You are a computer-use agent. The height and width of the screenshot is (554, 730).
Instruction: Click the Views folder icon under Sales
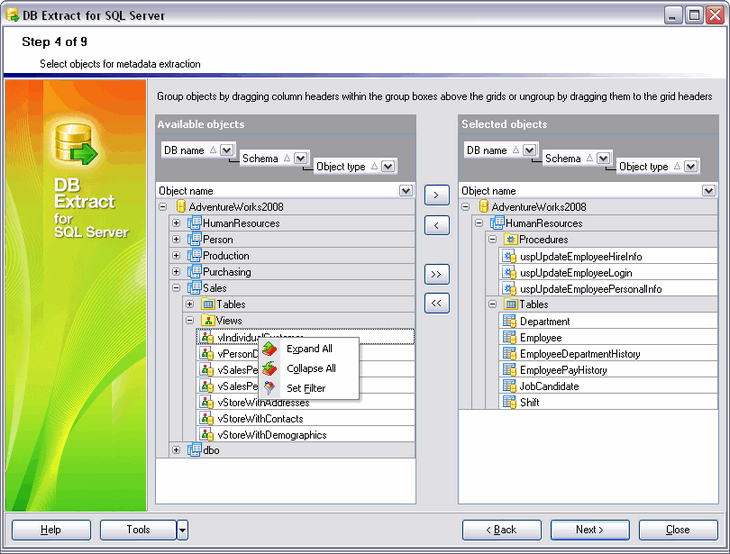pyautogui.click(x=209, y=320)
